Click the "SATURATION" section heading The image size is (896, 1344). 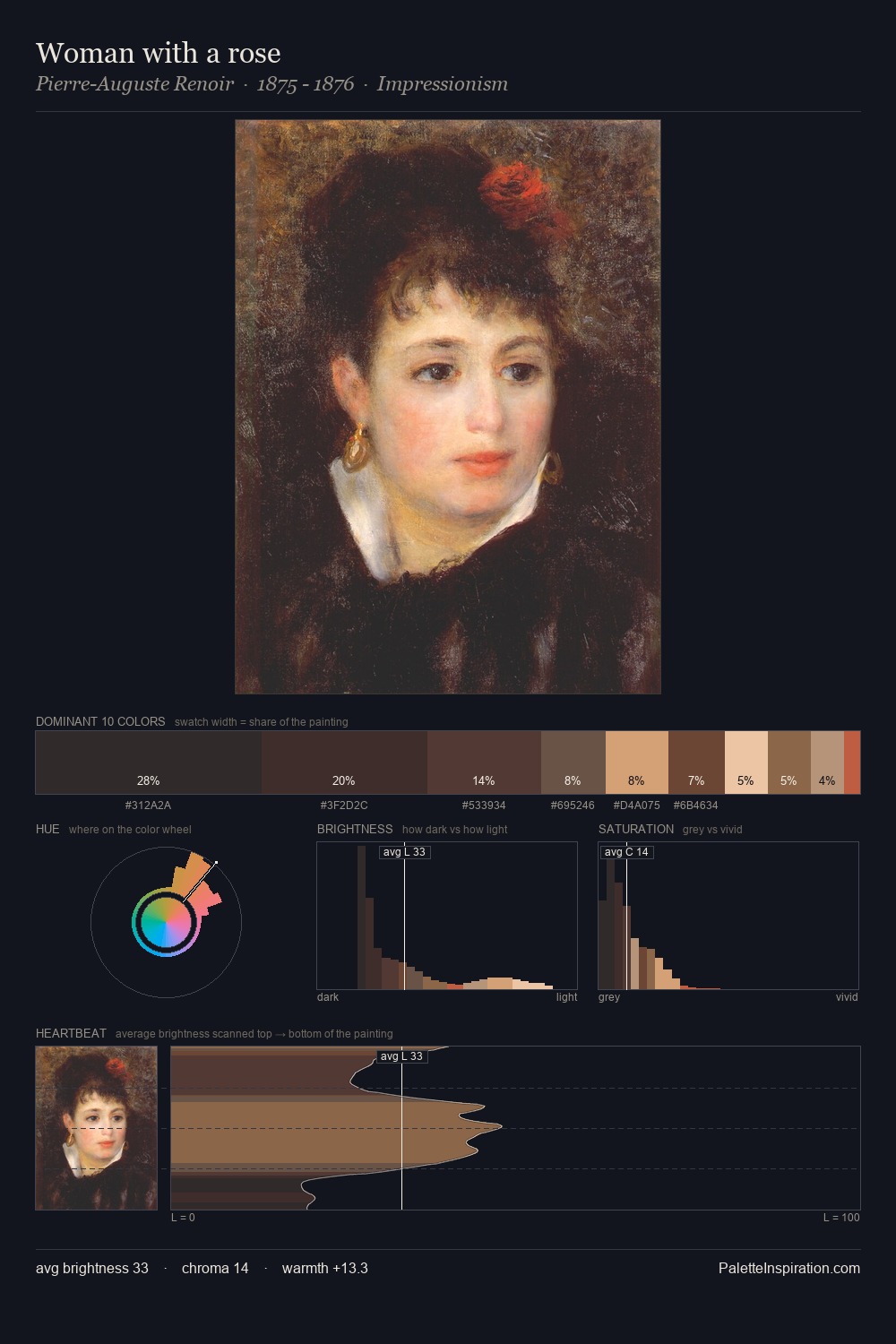pyautogui.click(x=636, y=829)
